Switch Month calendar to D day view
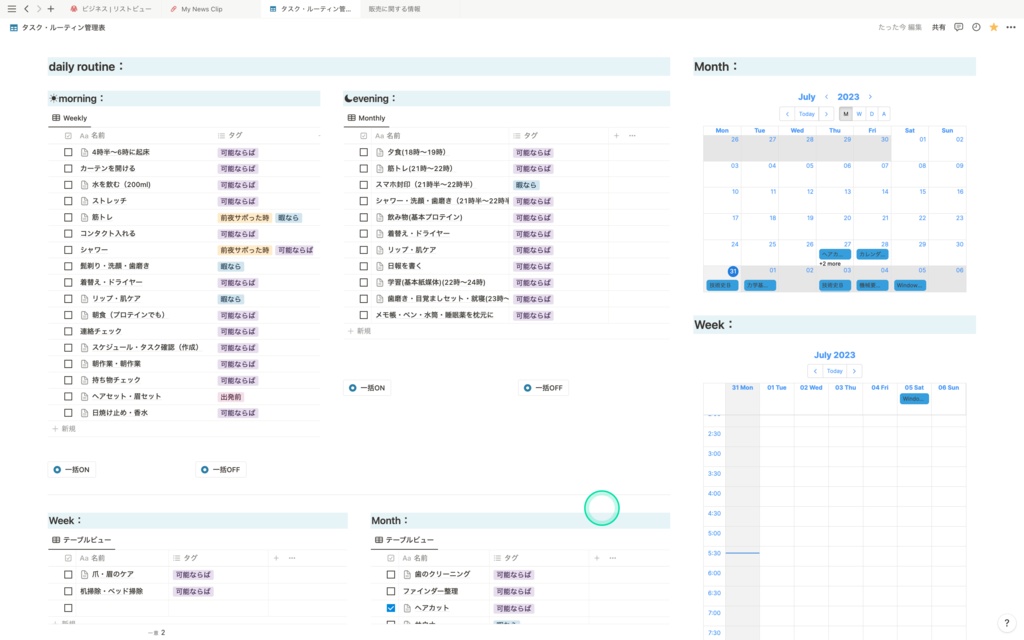The image size is (1024, 640). [871, 114]
